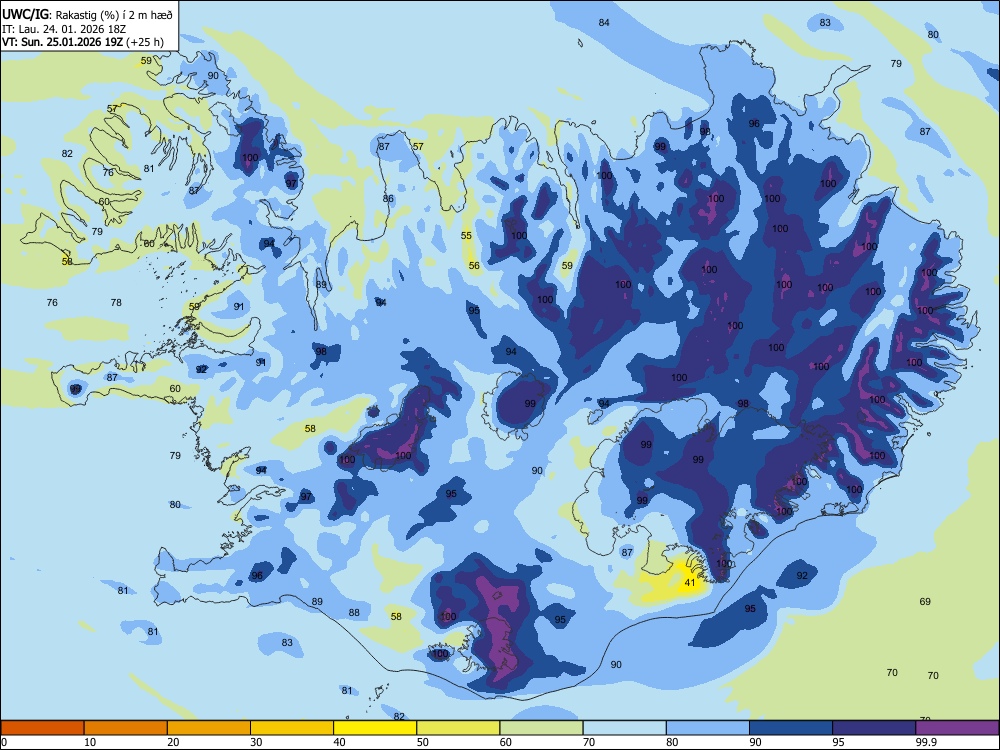This screenshot has height=750, width=1000.
Task: Click the '78' value over the western sea
Action: pos(116,302)
